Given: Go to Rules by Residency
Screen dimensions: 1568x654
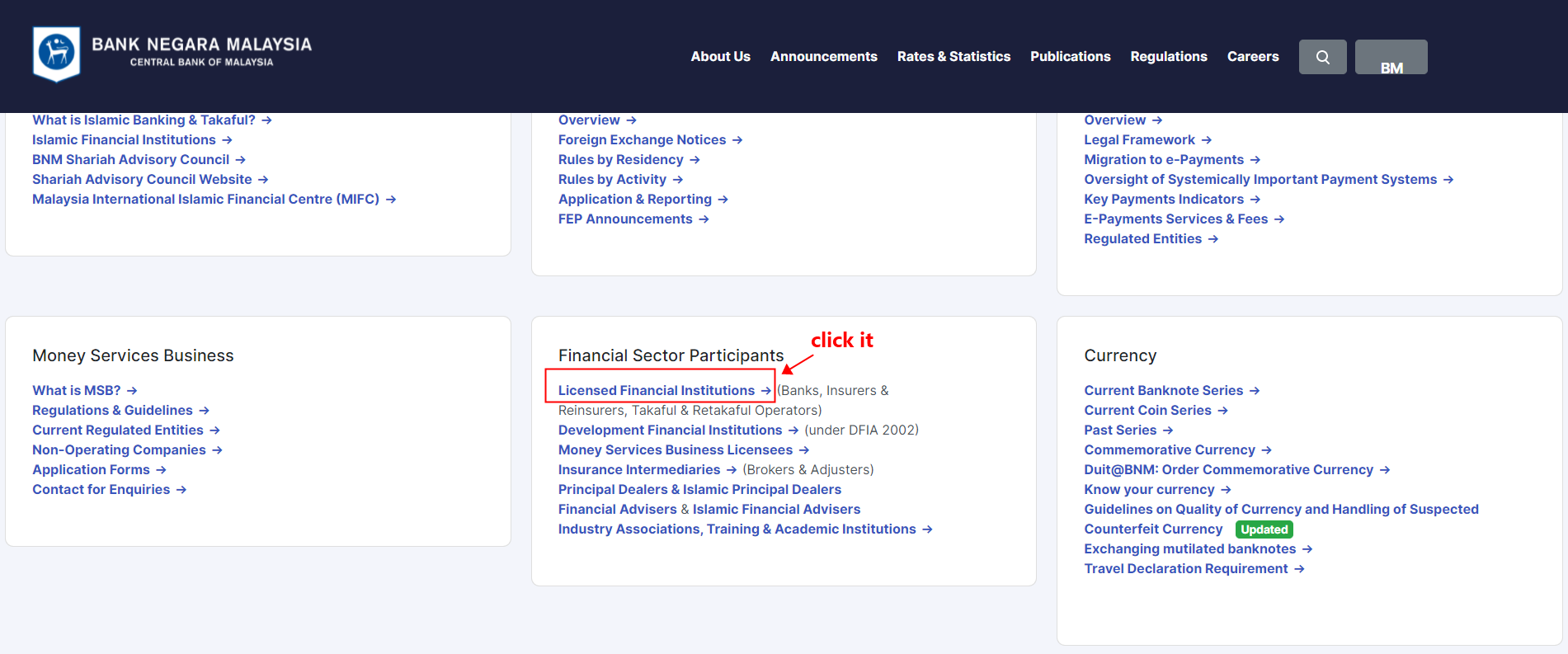Looking at the screenshot, I should click(x=629, y=160).
